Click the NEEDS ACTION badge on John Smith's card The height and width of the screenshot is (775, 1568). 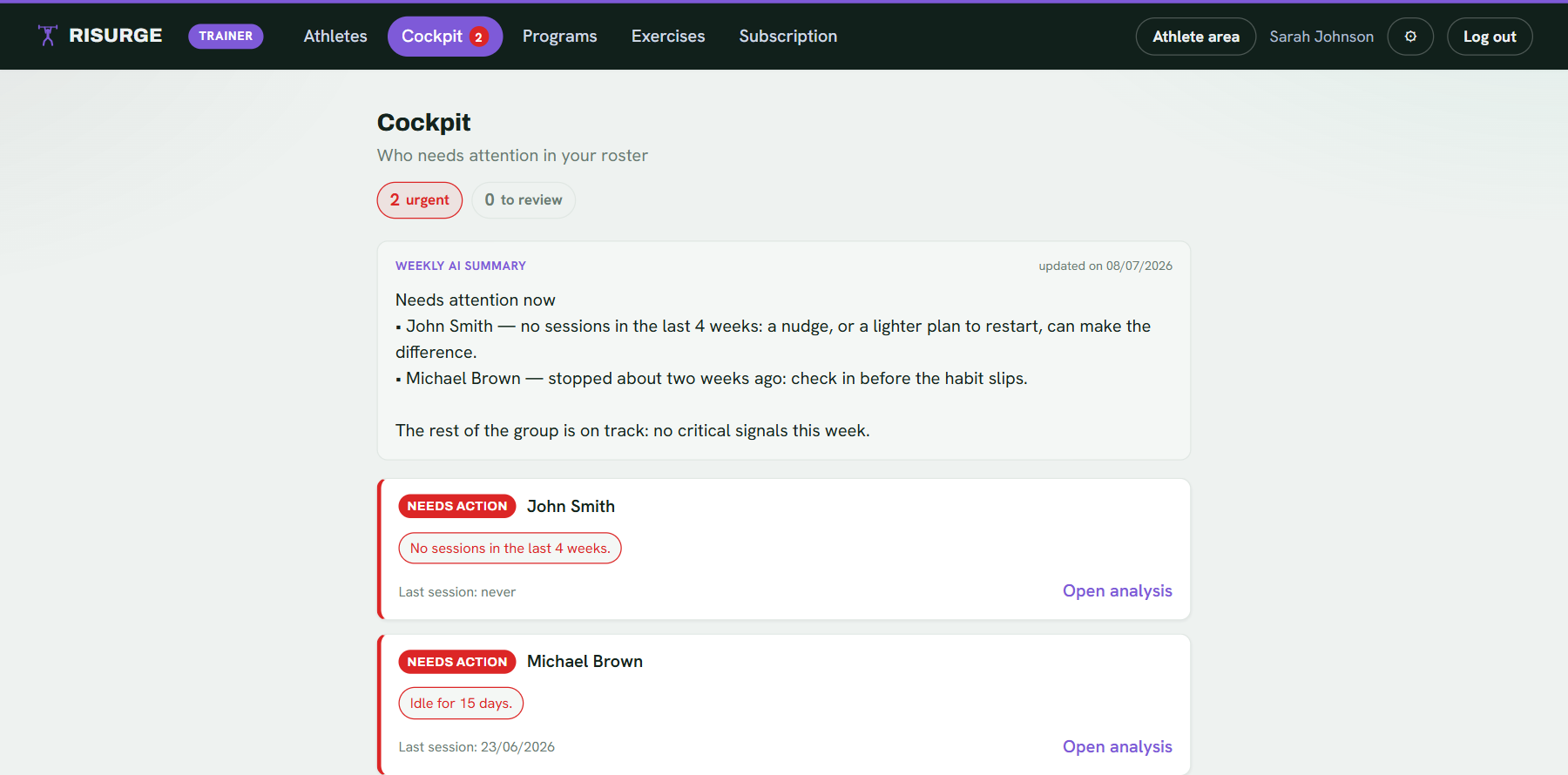457,507
